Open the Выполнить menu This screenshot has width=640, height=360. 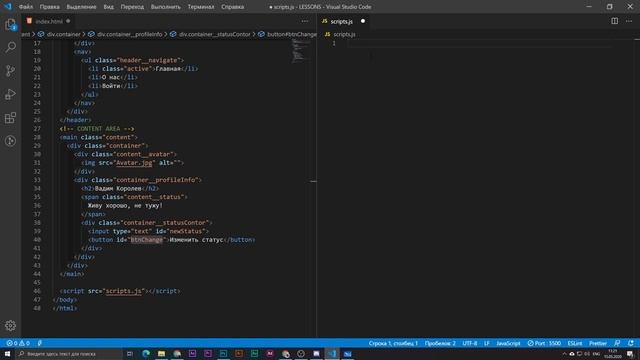click(166, 7)
